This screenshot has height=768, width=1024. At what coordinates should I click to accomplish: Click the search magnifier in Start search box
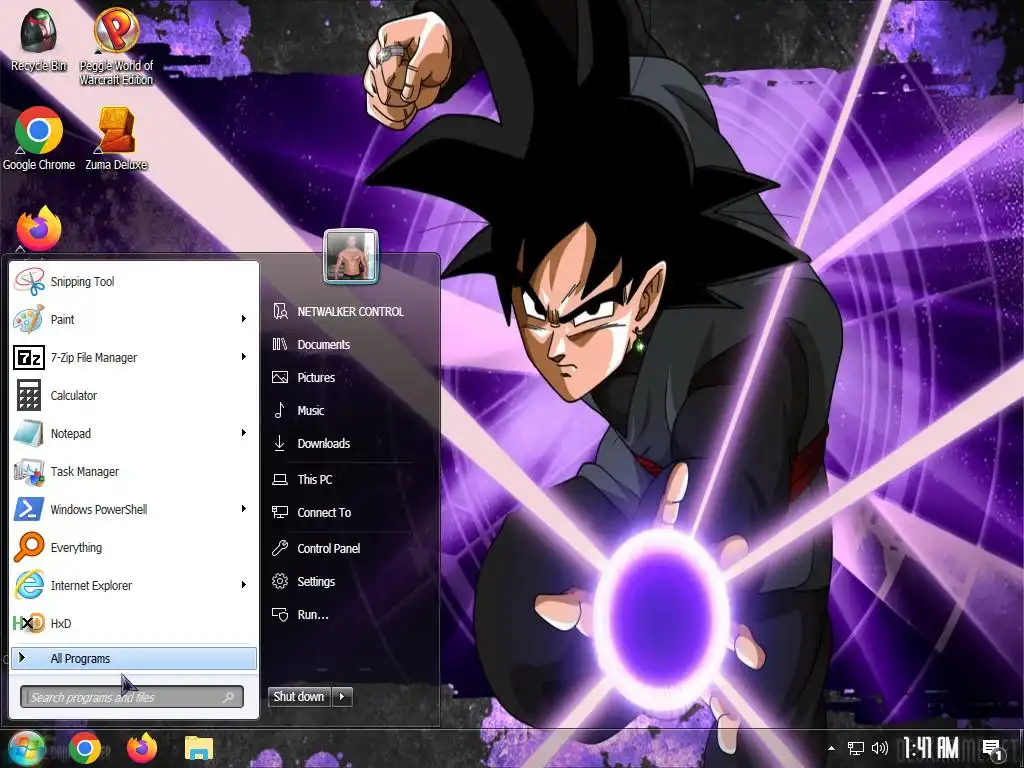(x=228, y=697)
